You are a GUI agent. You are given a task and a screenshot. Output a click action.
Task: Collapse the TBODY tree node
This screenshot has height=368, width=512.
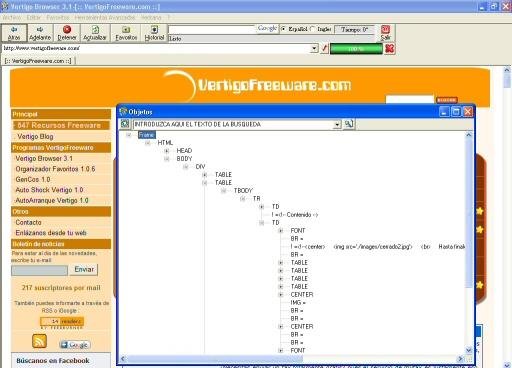coord(224,191)
